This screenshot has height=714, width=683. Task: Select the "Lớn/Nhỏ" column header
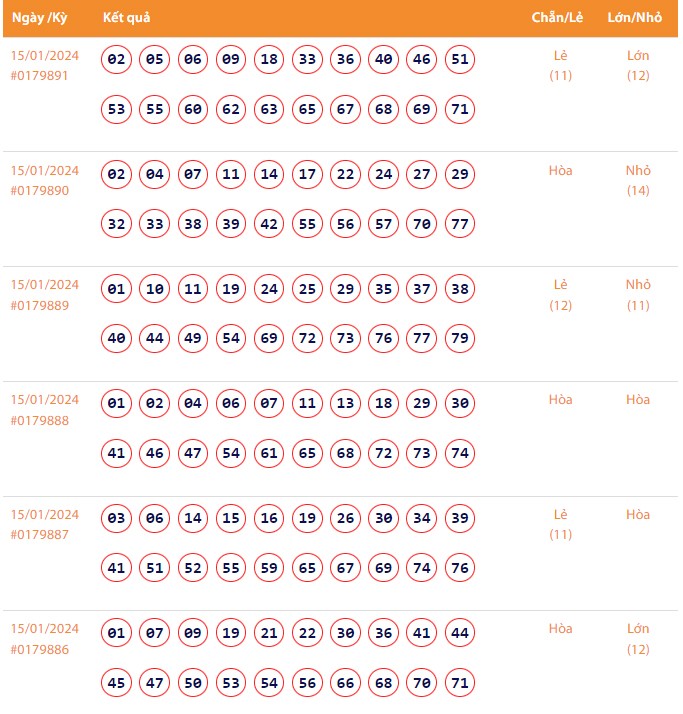tap(635, 18)
